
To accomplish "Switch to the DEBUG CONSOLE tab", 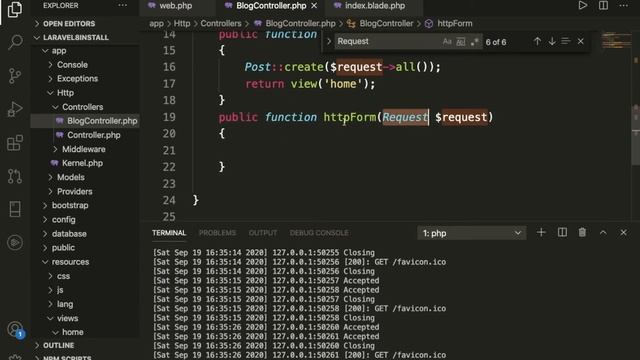I will pos(319,233).
